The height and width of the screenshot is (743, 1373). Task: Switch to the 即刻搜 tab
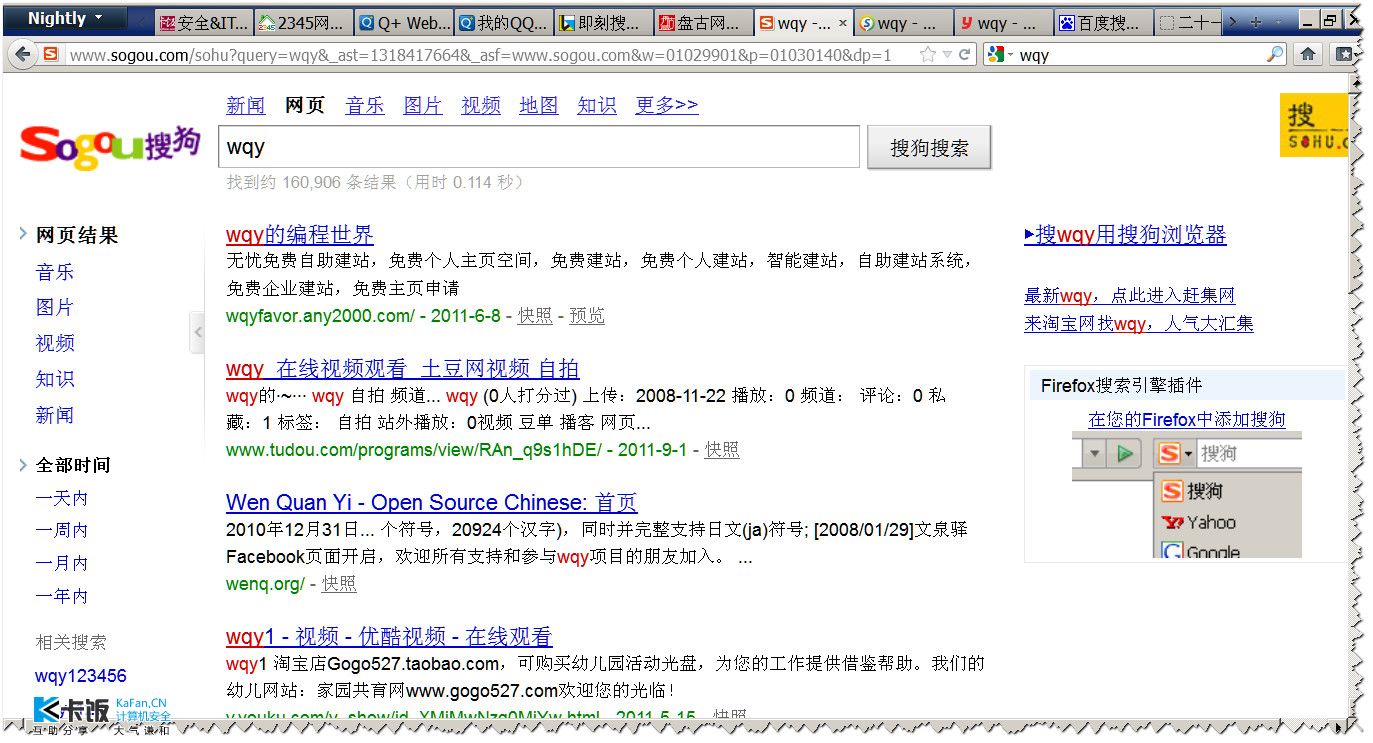(x=603, y=22)
